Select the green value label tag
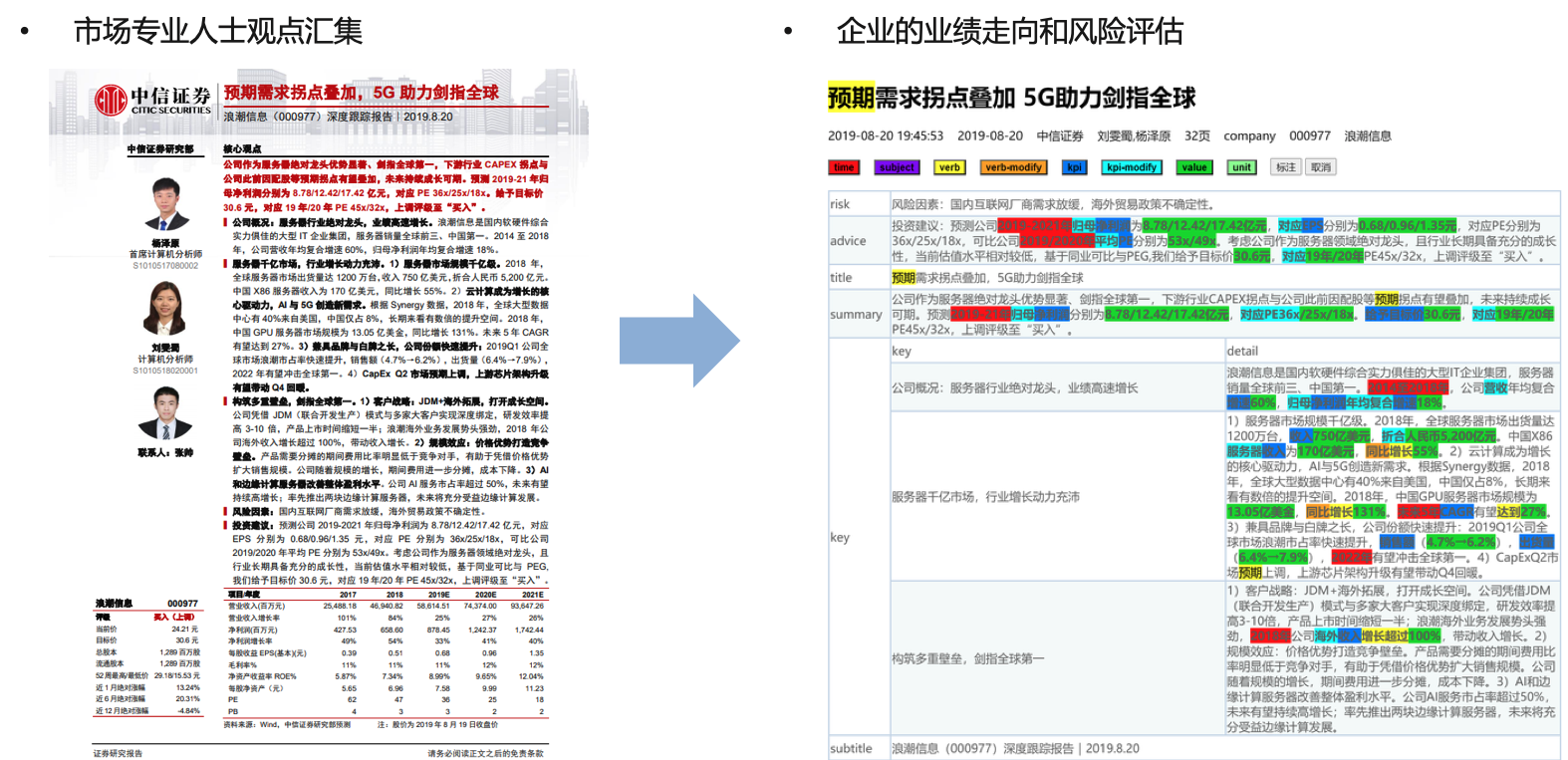 1194,167
